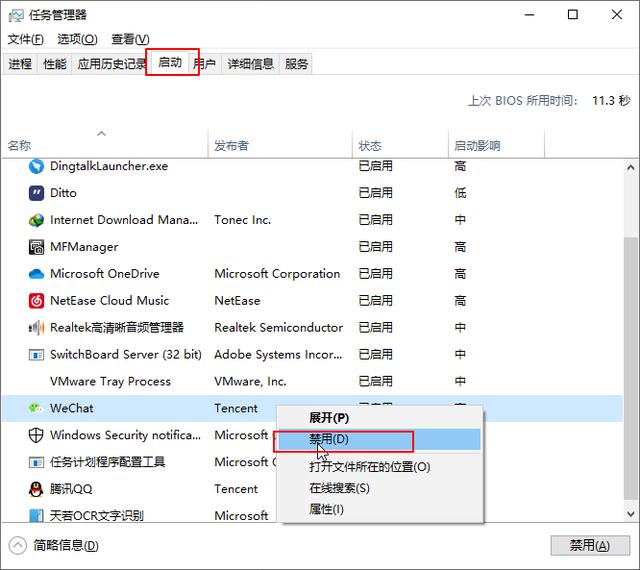Click Tencent publisher in the 腾讯QQ row
The image size is (640, 570).
point(236,489)
